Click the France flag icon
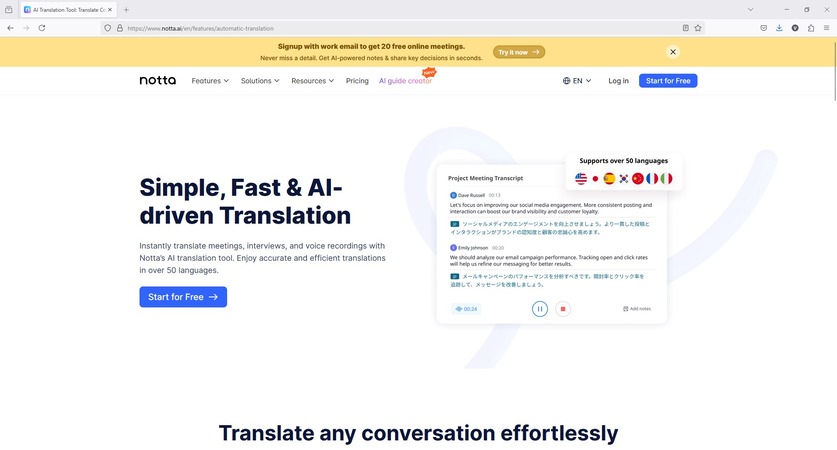Screen dimensions: 837x450 pyautogui.click(x=652, y=178)
